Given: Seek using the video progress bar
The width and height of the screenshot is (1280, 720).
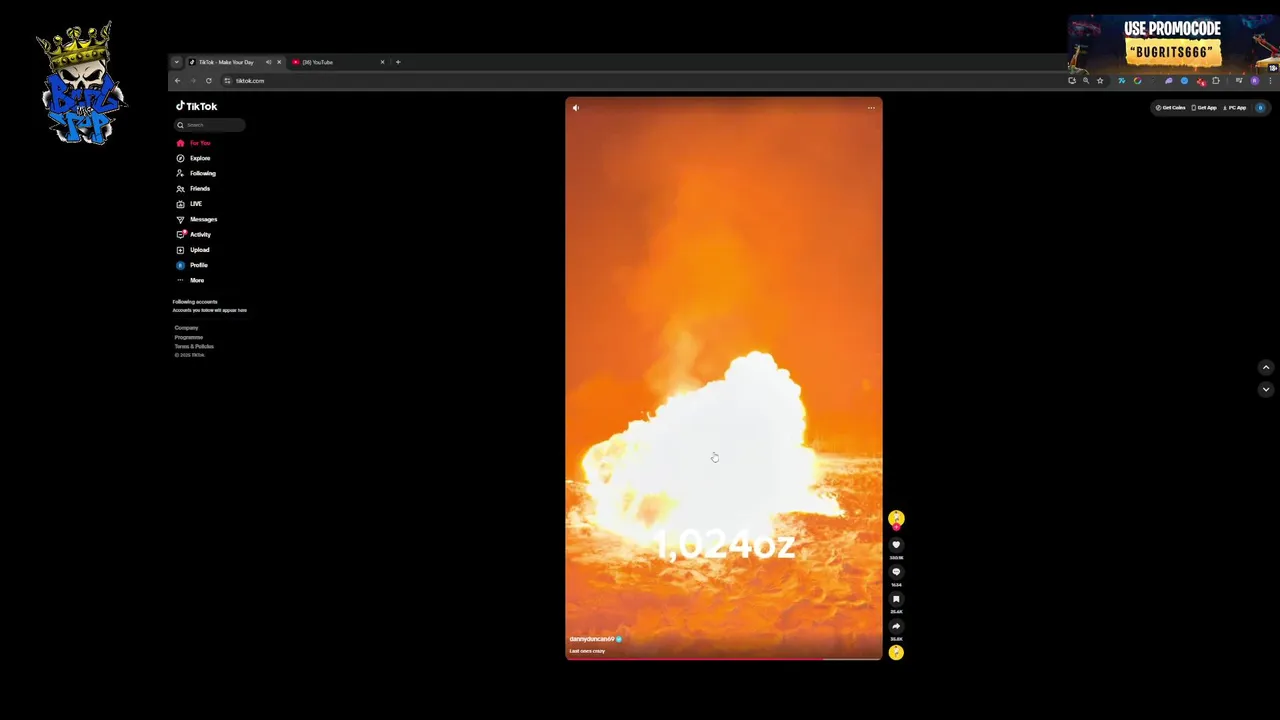Looking at the screenshot, I should click(724, 659).
